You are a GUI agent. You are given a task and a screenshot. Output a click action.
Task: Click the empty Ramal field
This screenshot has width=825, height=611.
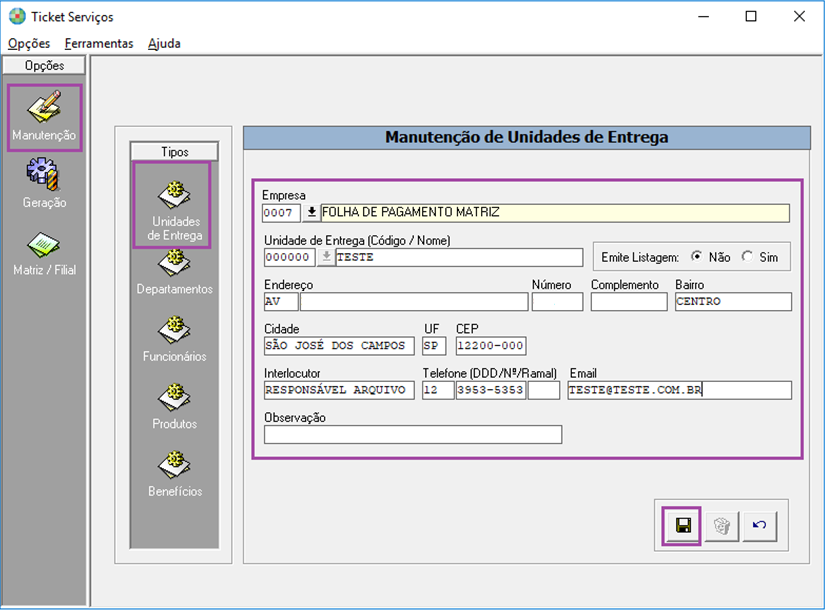pyautogui.click(x=544, y=390)
